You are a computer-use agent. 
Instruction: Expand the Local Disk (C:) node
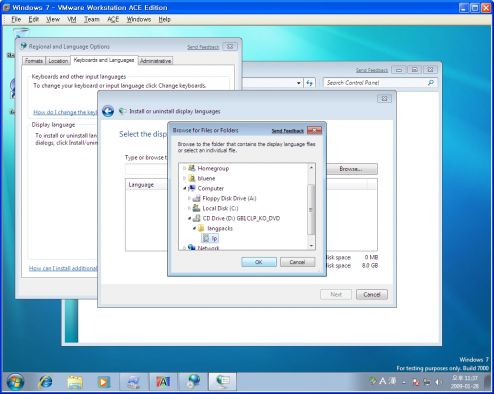pyautogui.click(x=189, y=208)
